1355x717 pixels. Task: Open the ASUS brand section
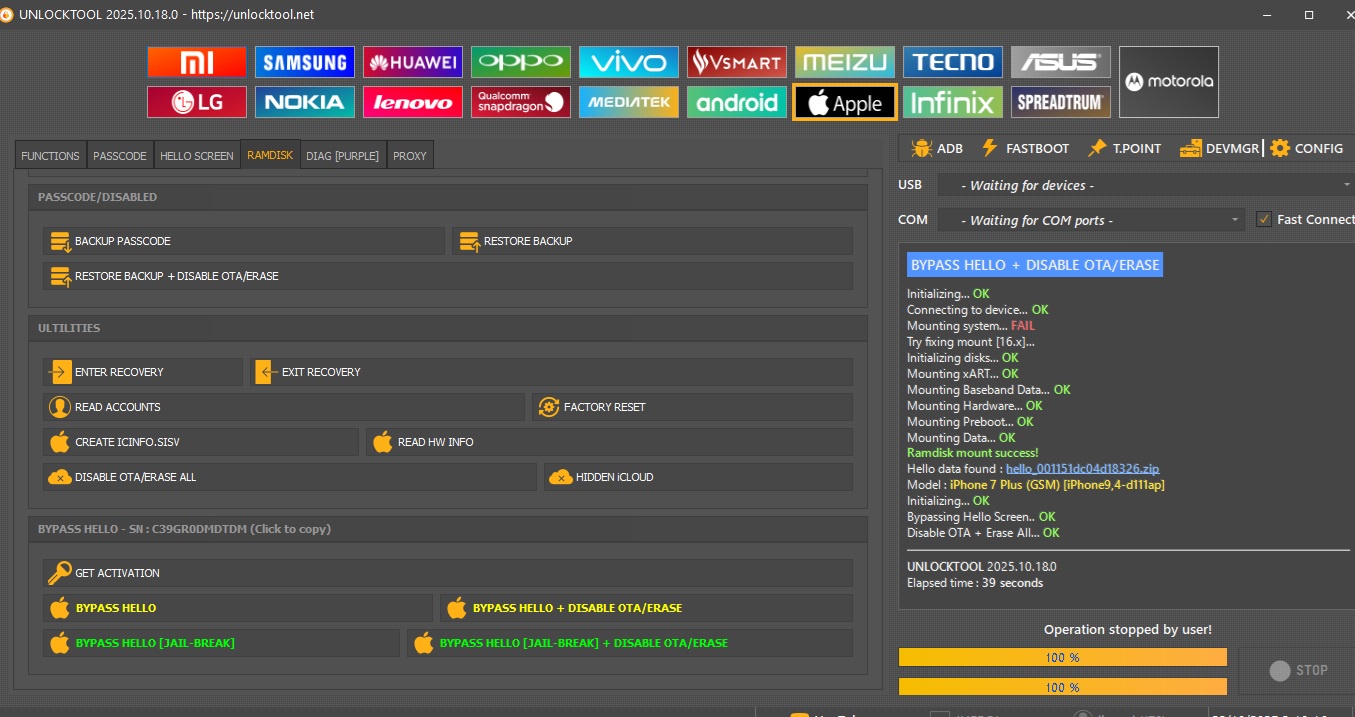[1061, 62]
